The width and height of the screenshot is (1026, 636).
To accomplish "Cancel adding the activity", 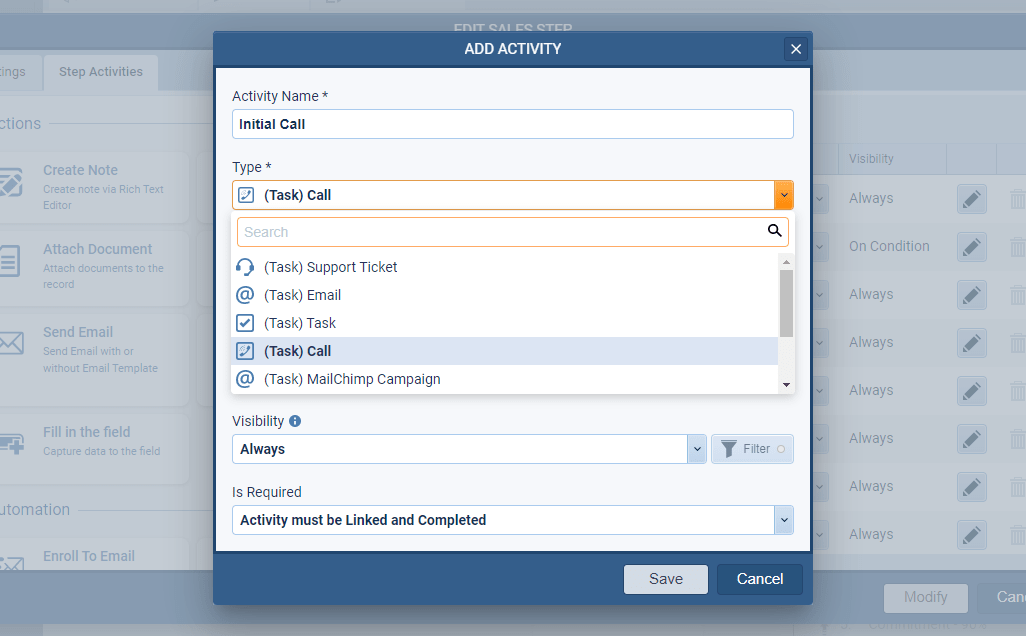I will 759,579.
